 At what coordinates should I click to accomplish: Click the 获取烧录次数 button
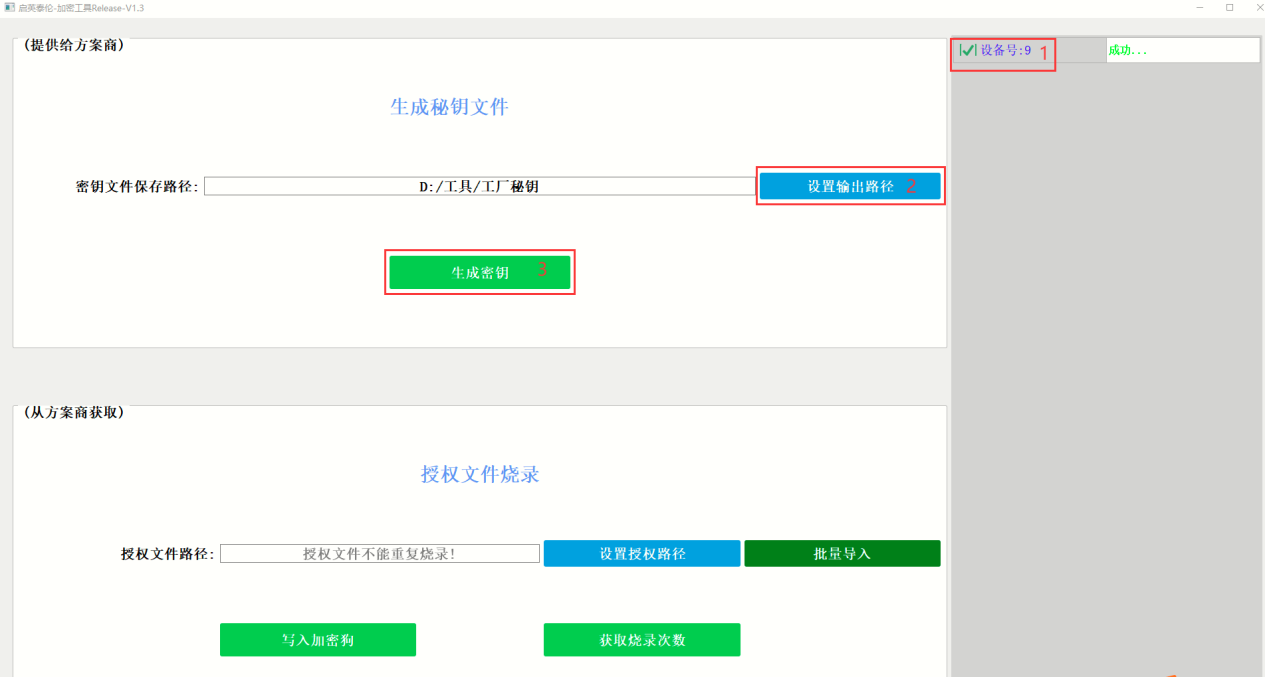point(641,640)
